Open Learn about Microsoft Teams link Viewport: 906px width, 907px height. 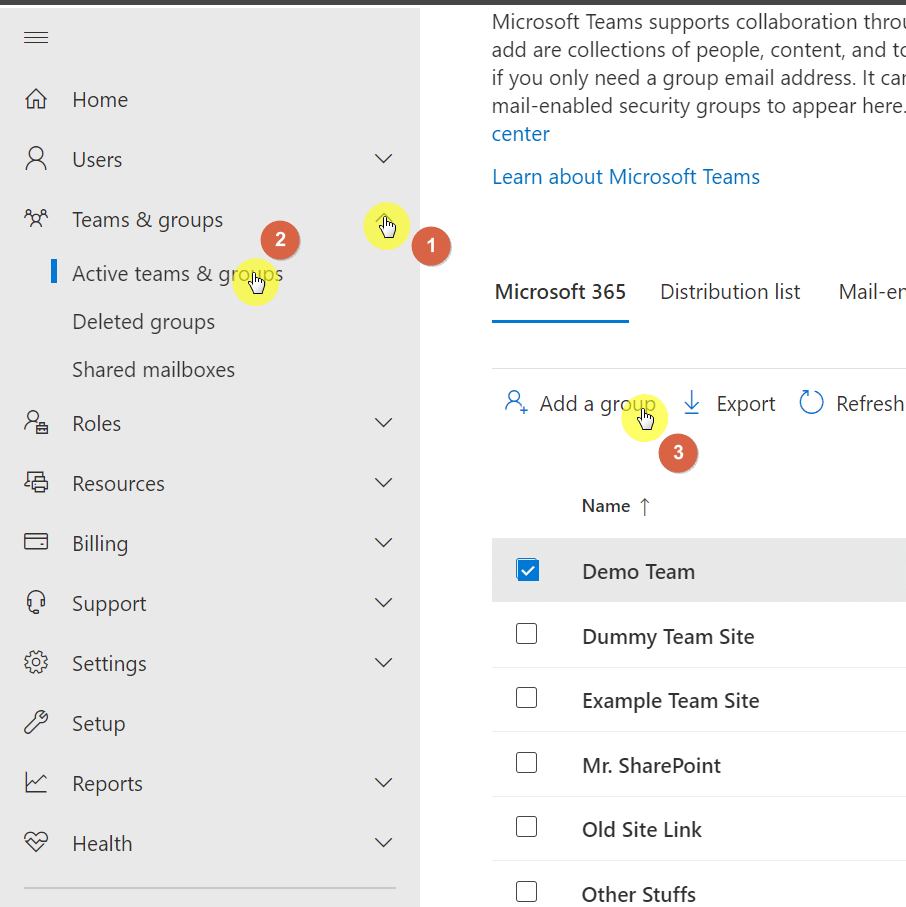click(626, 177)
